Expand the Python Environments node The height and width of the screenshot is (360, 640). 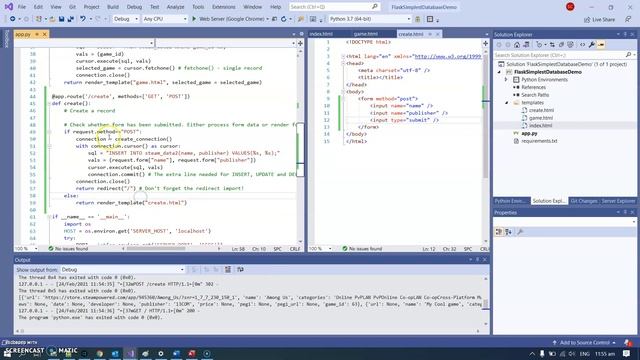coord(506,80)
